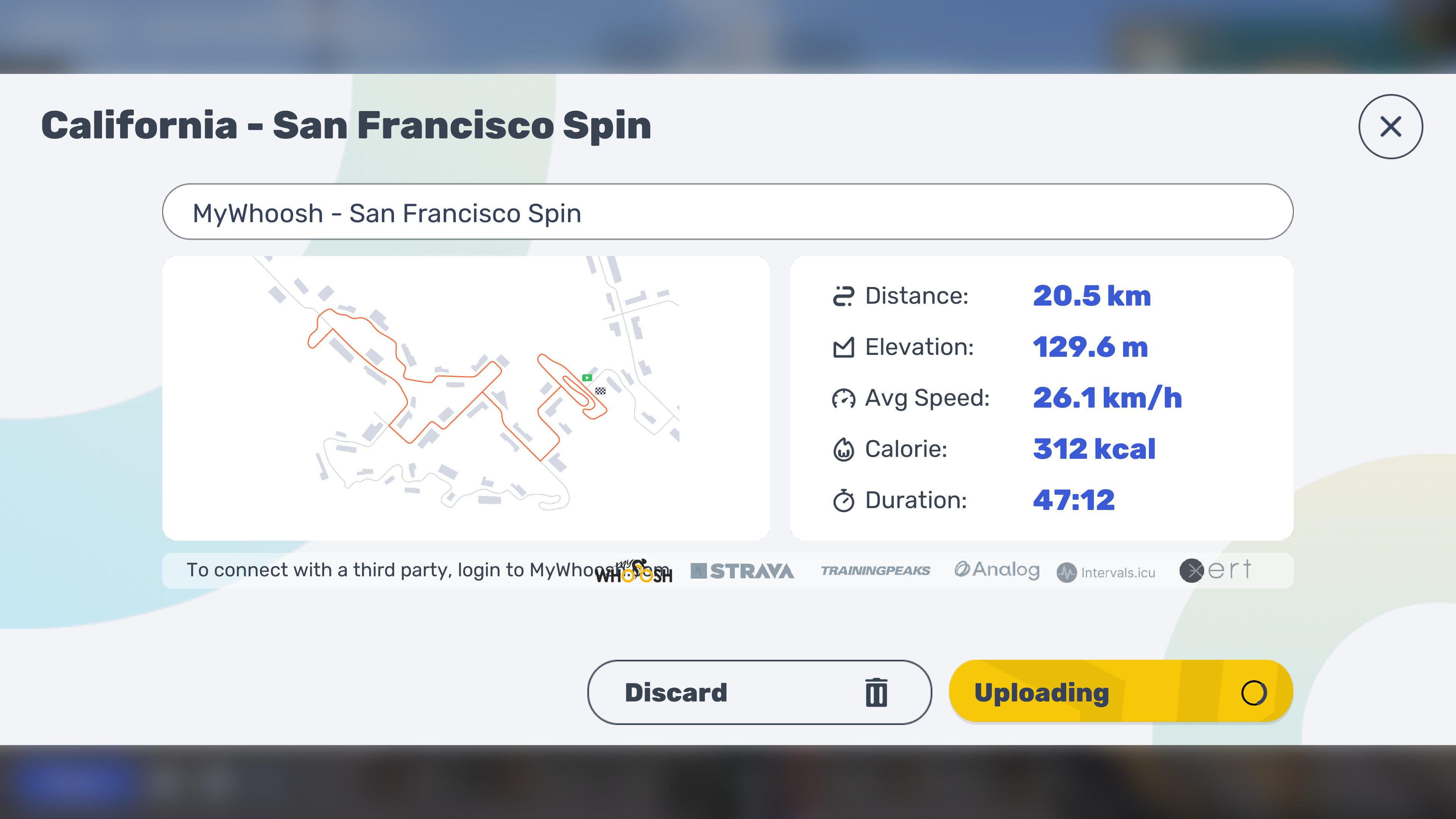Click the trash can icon on Discard
The height and width of the screenshot is (819, 1456).
876,692
